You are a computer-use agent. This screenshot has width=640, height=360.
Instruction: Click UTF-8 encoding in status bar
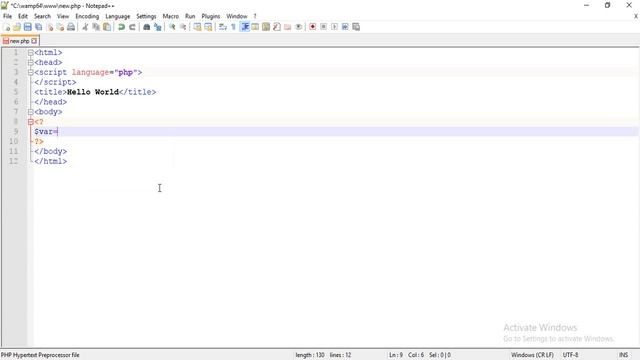(570, 355)
